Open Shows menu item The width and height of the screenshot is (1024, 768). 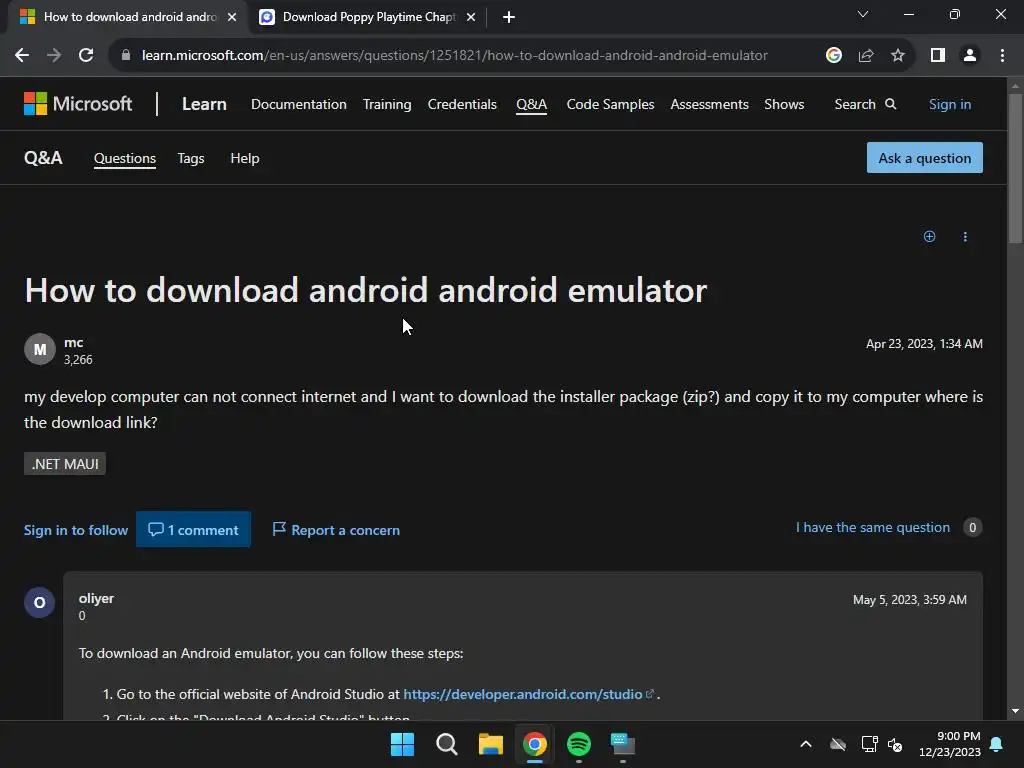(x=784, y=104)
